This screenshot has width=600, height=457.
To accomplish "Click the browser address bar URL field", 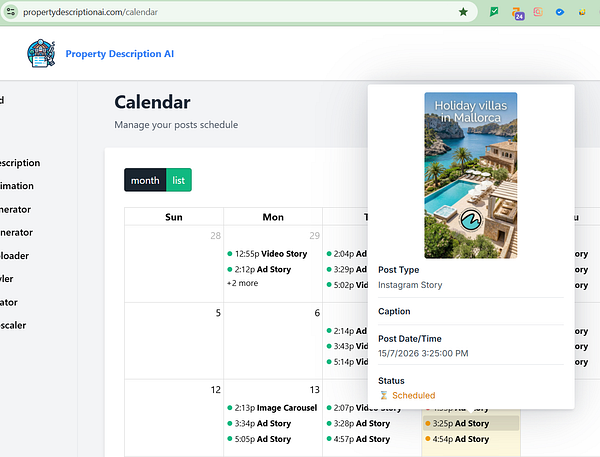I will (237, 12).
